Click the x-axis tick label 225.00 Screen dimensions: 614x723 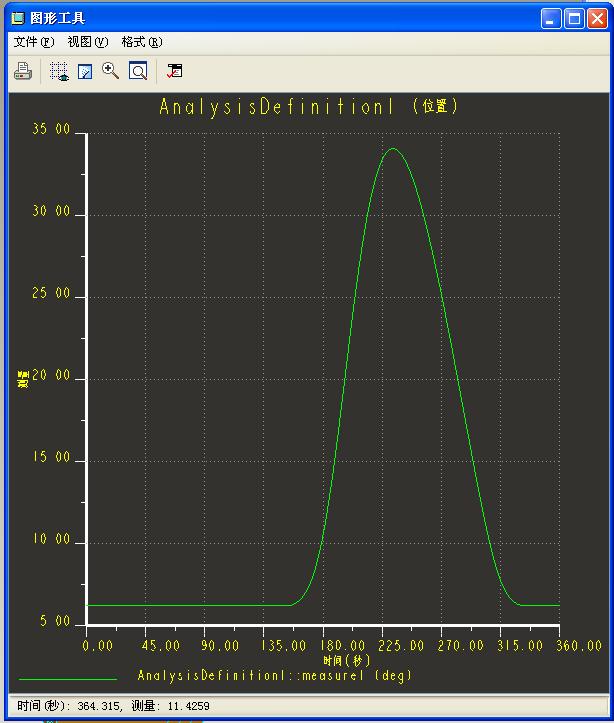click(x=401, y=646)
